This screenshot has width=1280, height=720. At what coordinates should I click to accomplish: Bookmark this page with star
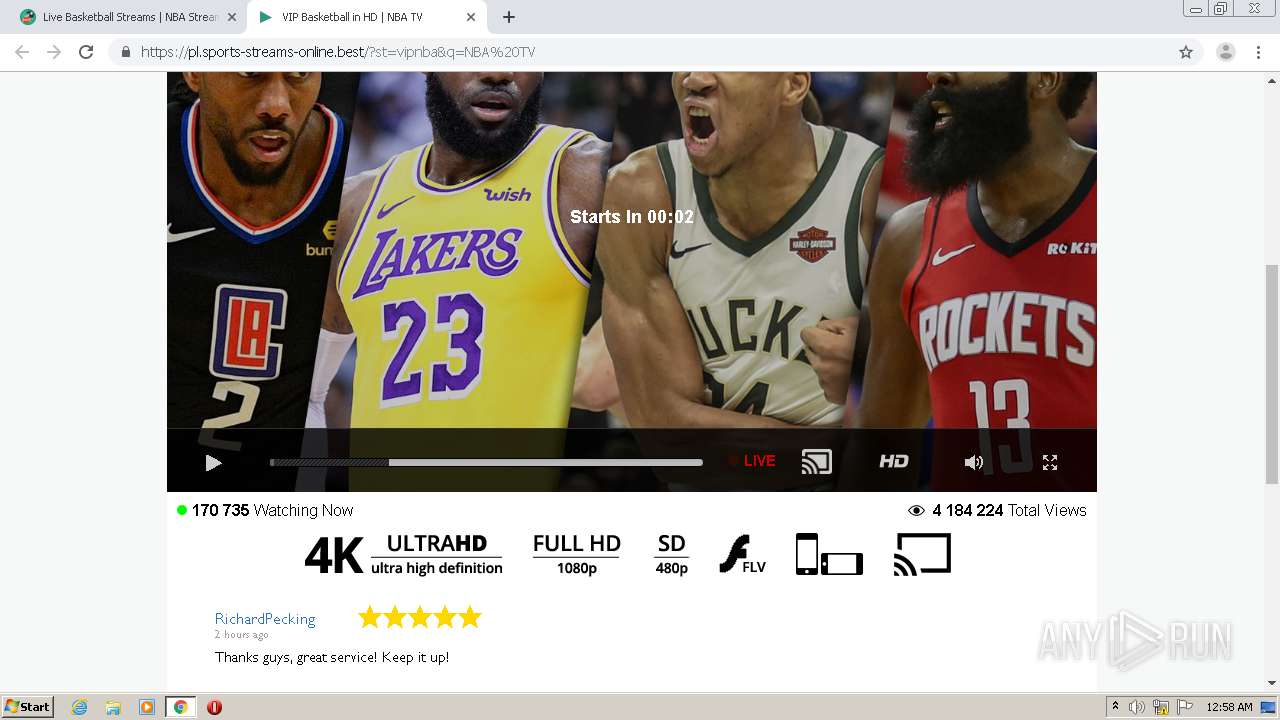click(x=1186, y=52)
